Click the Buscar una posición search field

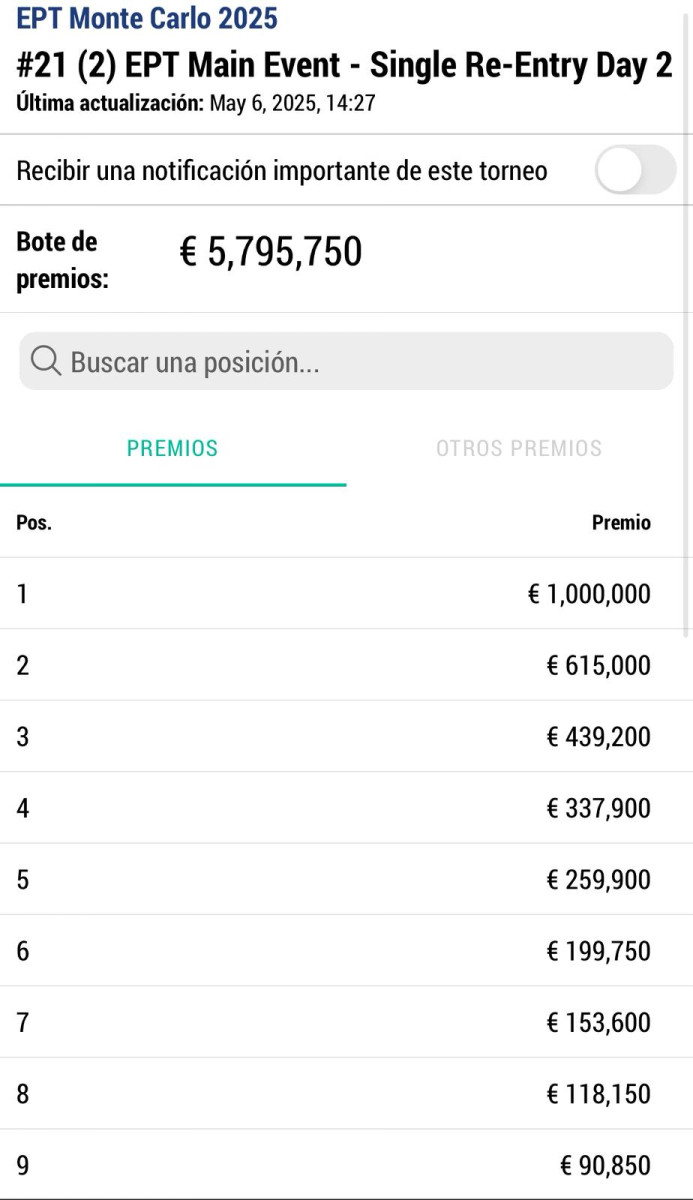click(x=360, y=361)
